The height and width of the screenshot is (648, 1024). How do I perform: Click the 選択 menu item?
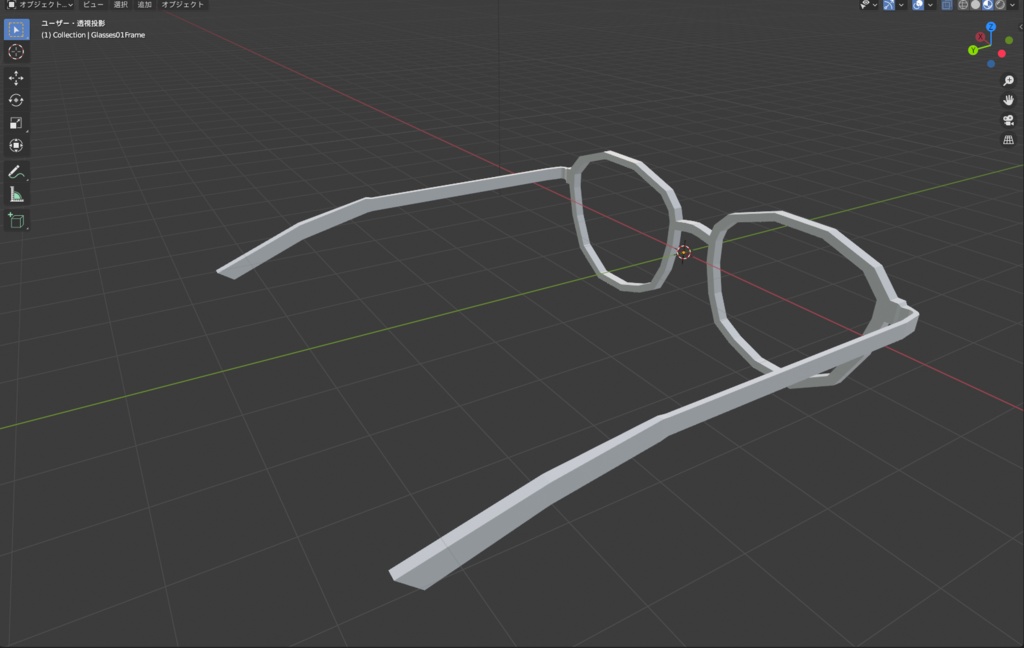coord(120,5)
